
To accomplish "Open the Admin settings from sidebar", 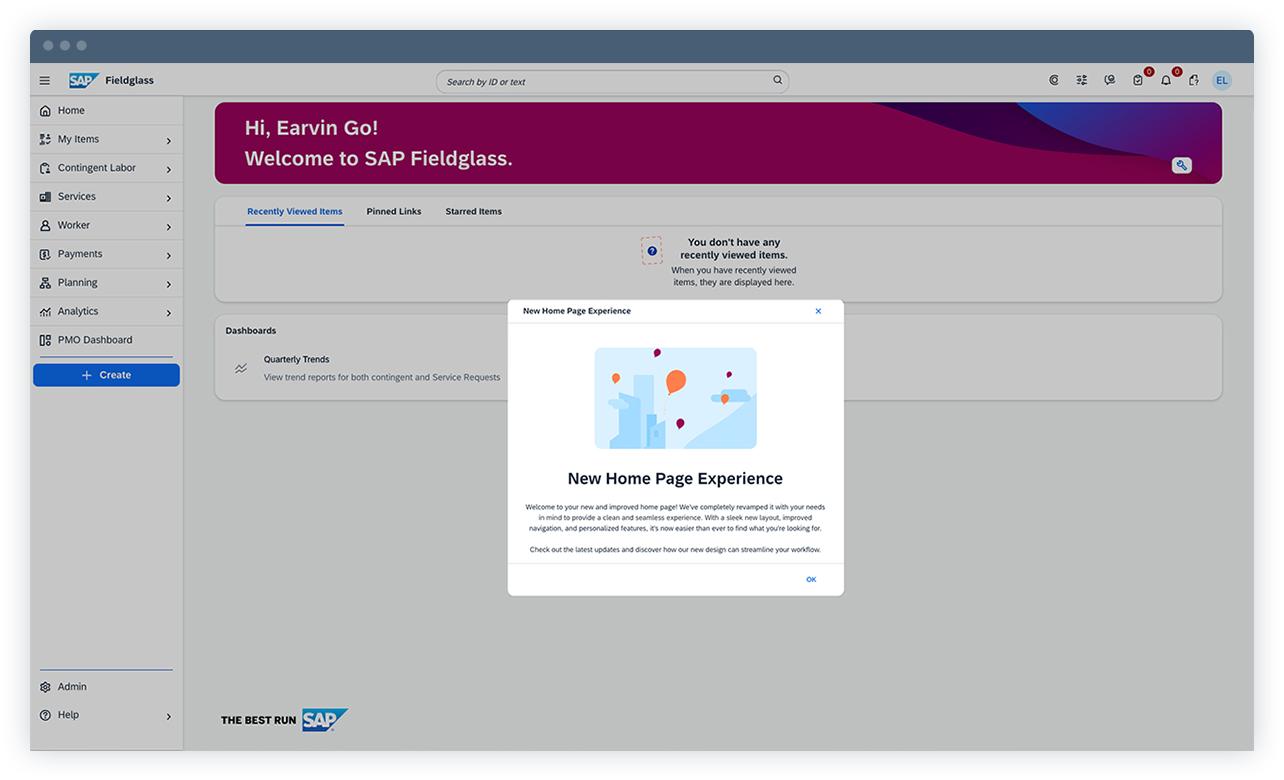I will 70,687.
